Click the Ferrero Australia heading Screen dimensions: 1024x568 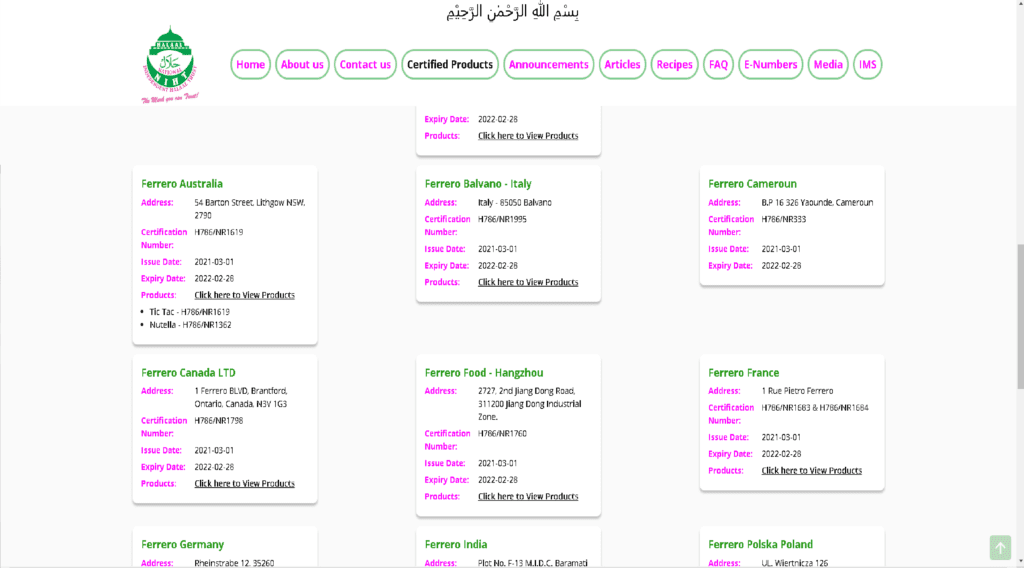coord(182,184)
